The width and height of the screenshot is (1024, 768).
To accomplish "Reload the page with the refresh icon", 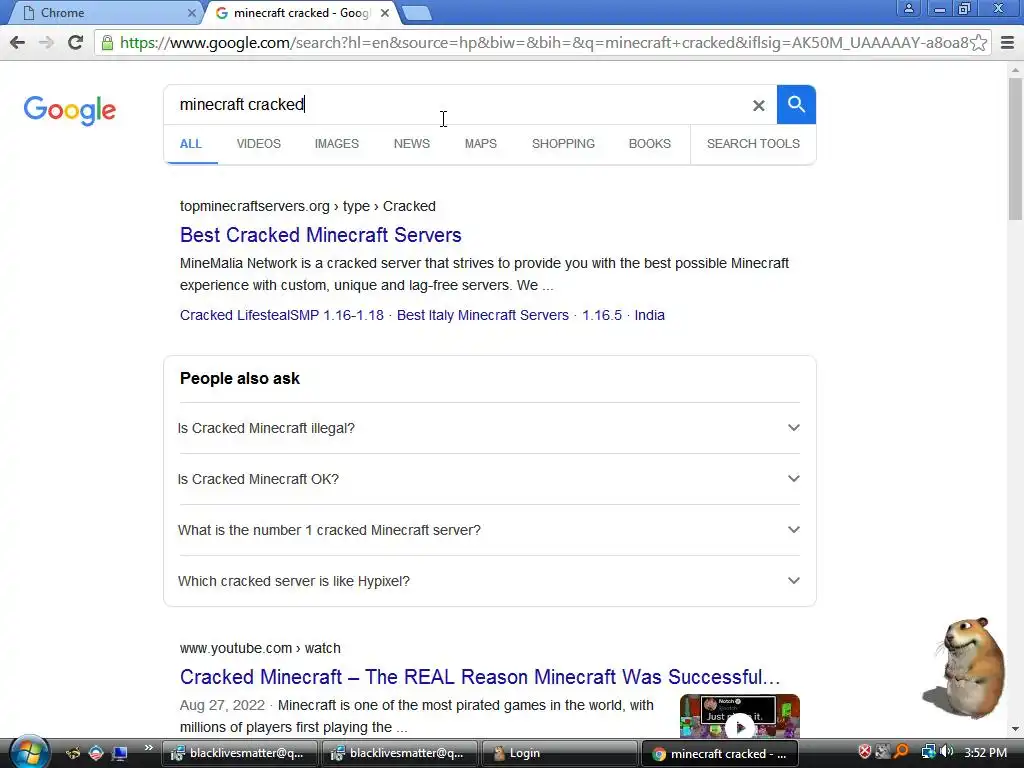I will 76,43.
